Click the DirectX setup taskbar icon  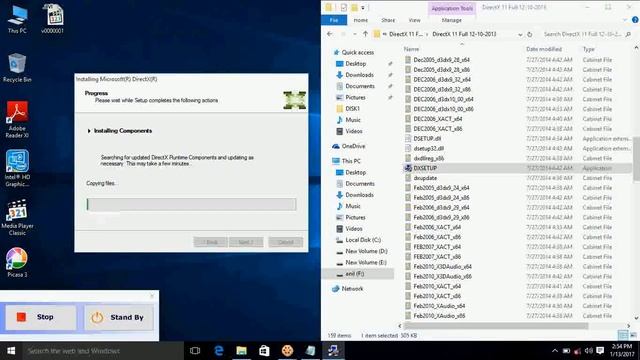pyautogui.click(x=333, y=351)
